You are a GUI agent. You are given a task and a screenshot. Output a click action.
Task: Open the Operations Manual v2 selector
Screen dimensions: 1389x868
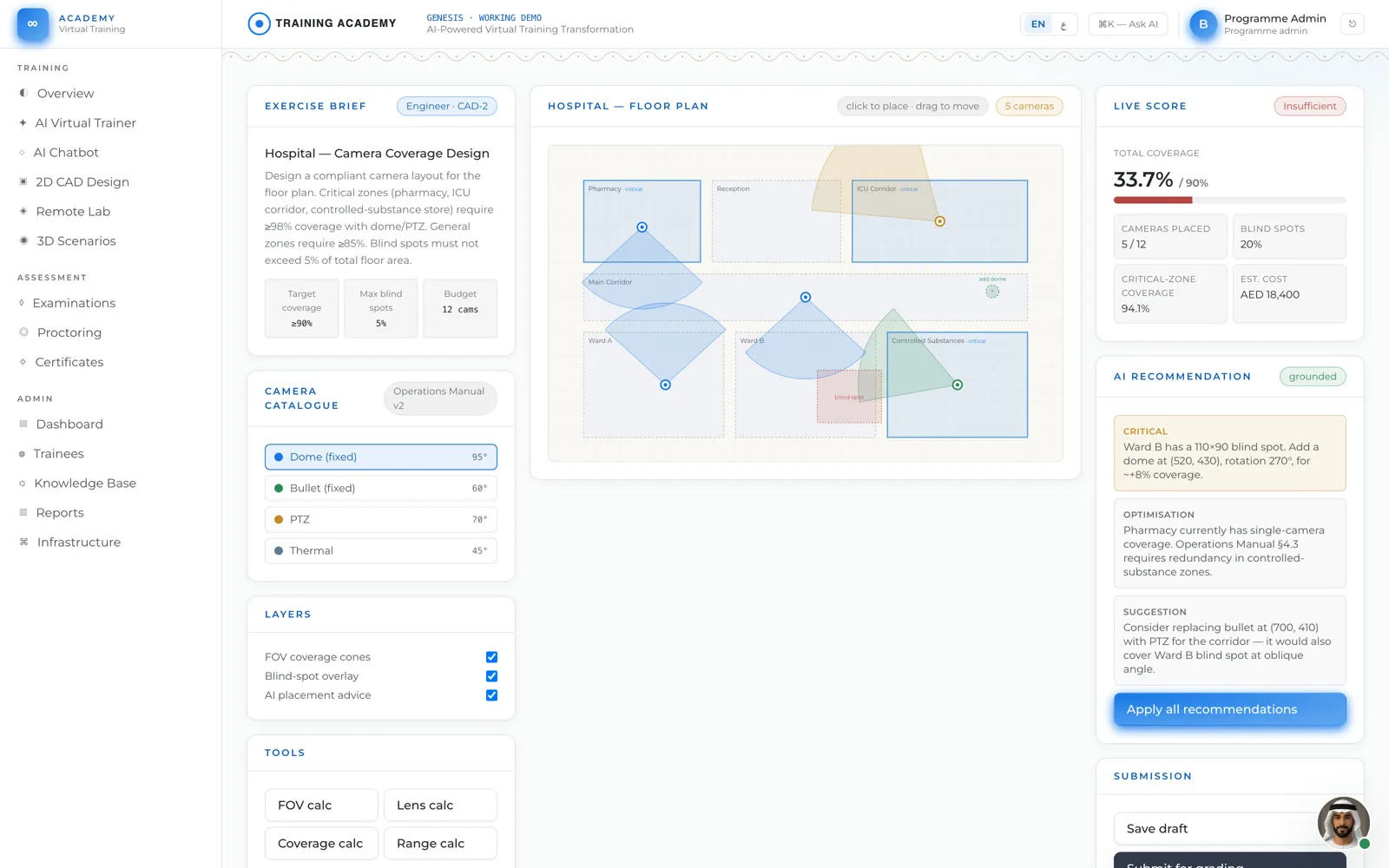[440, 398]
